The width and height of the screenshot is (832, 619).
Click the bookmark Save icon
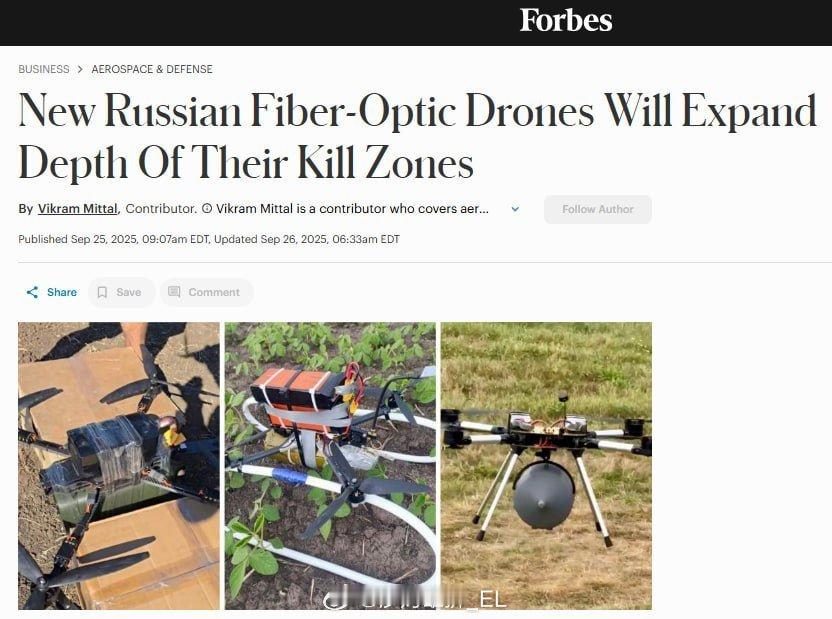tap(102, 292)
